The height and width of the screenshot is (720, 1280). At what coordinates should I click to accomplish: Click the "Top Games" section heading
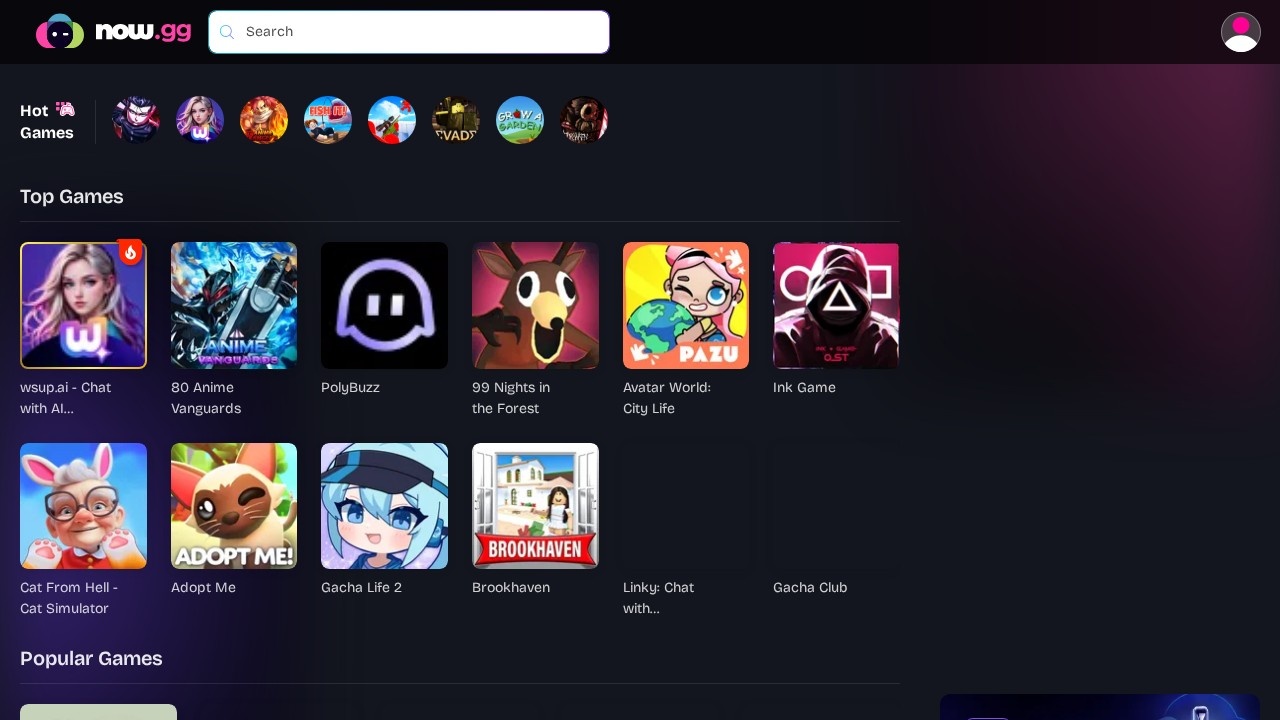(x=72, y=197)
